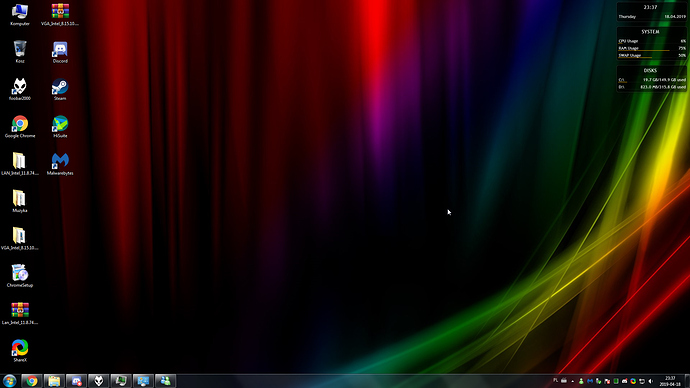Open the Action Center flag icon
The height and width of the screenshot is (388, 690).
pyautogui.click(x=607, y=381)
